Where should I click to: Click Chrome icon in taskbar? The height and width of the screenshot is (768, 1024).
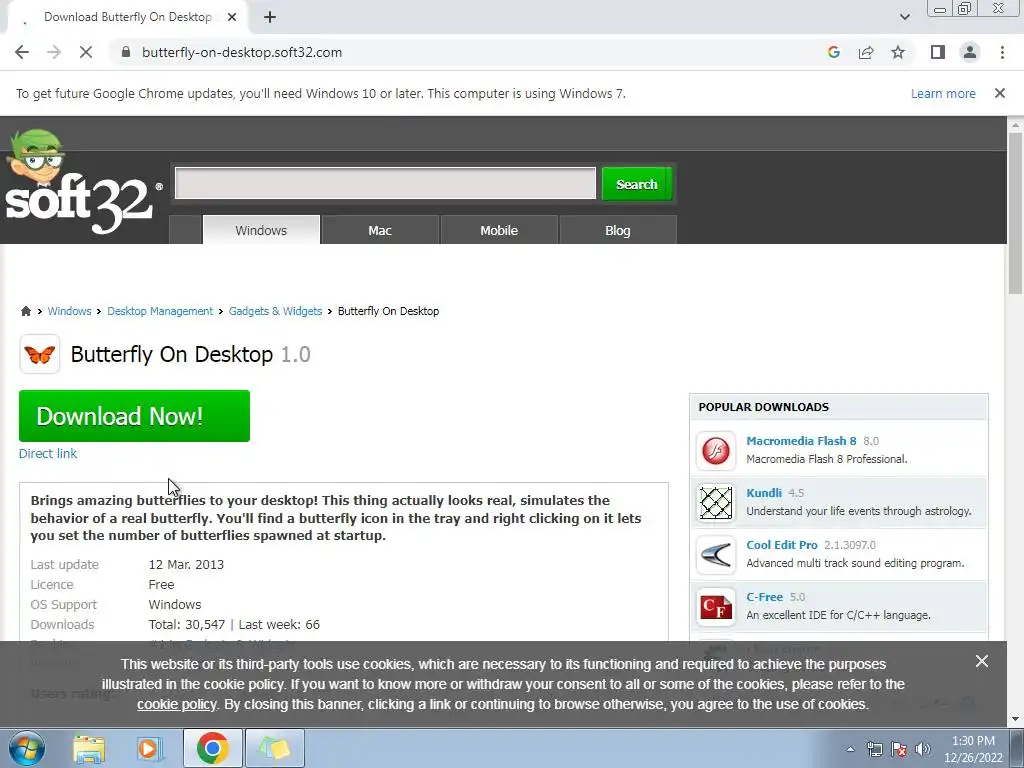tap(212, 748)
